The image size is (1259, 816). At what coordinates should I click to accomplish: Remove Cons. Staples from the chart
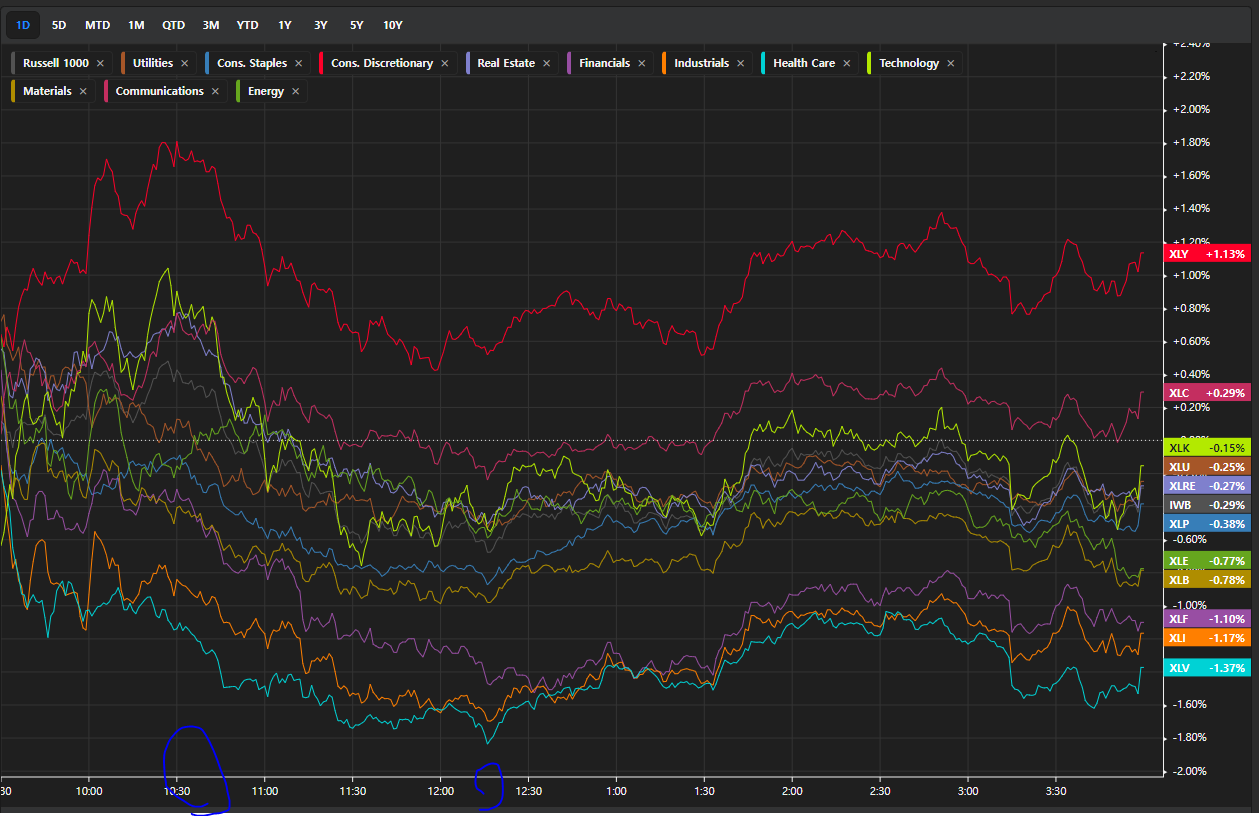(x=298, y=63)
